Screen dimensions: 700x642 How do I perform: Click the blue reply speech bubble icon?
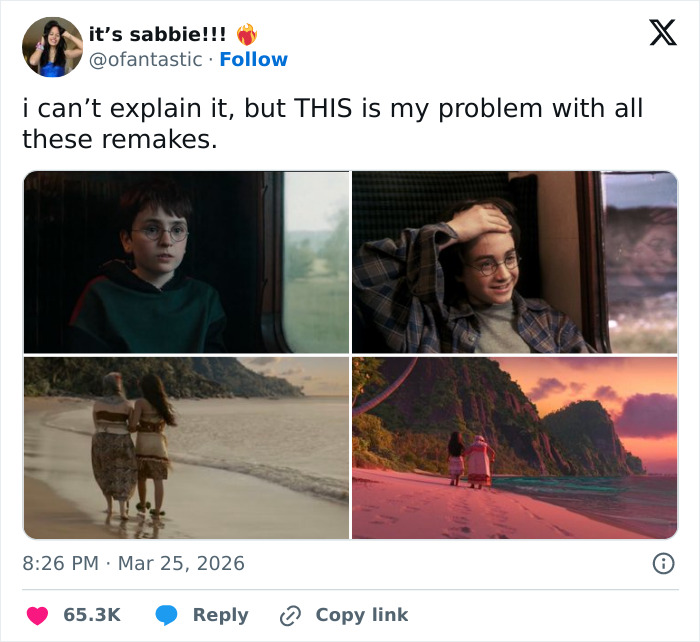coord(166,615)
